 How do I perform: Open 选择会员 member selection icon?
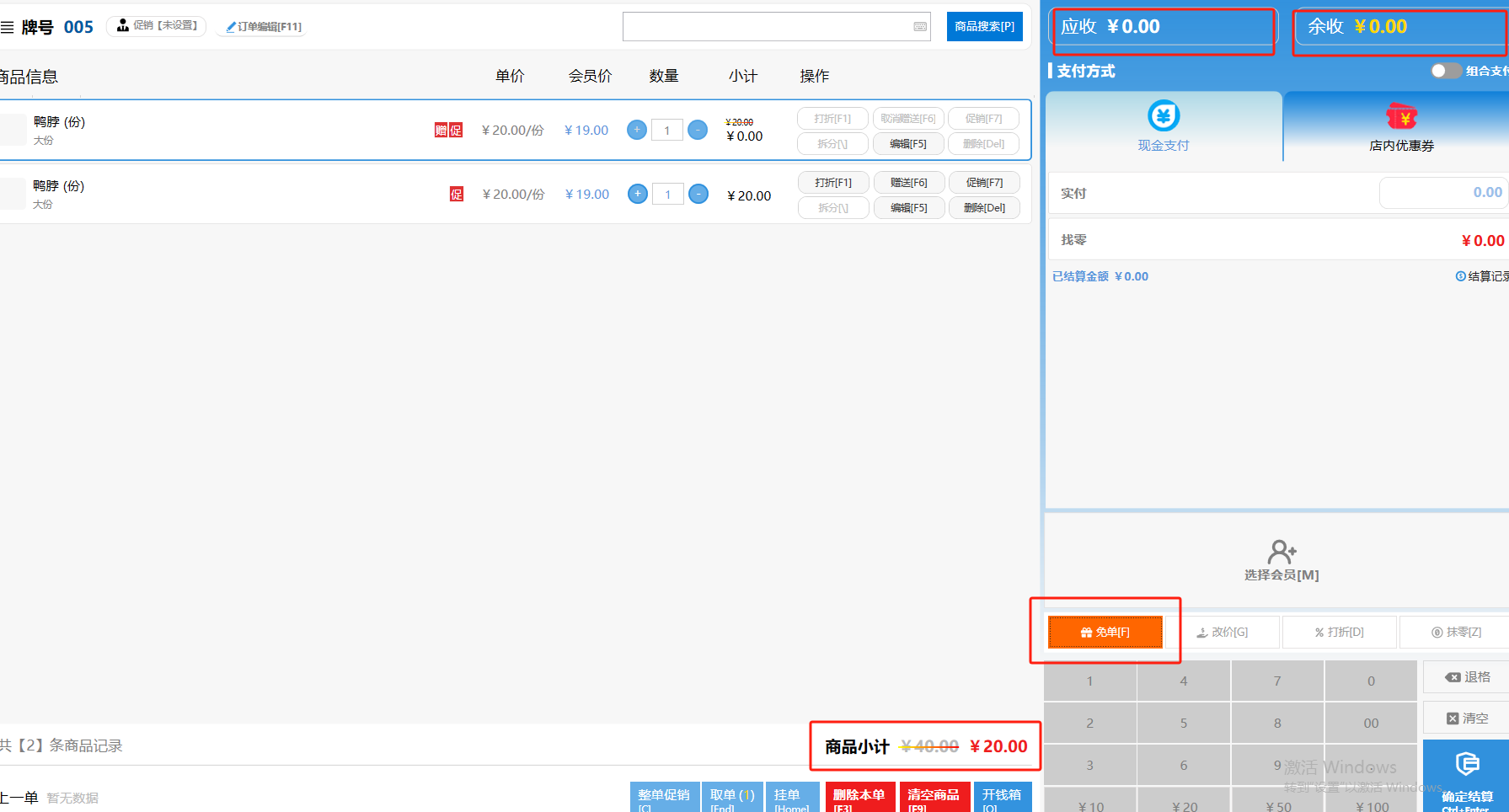tap(1282, 553)
